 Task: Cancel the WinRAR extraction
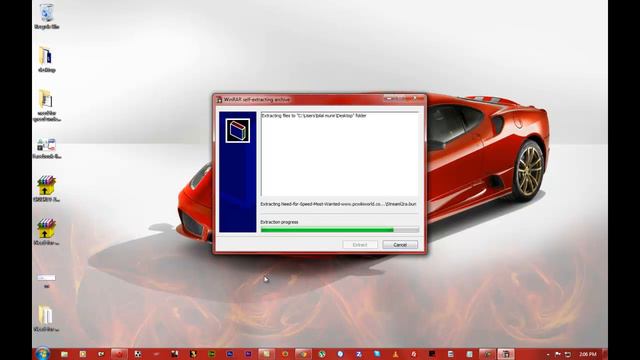pyautogui.click(x=400, y=245)
